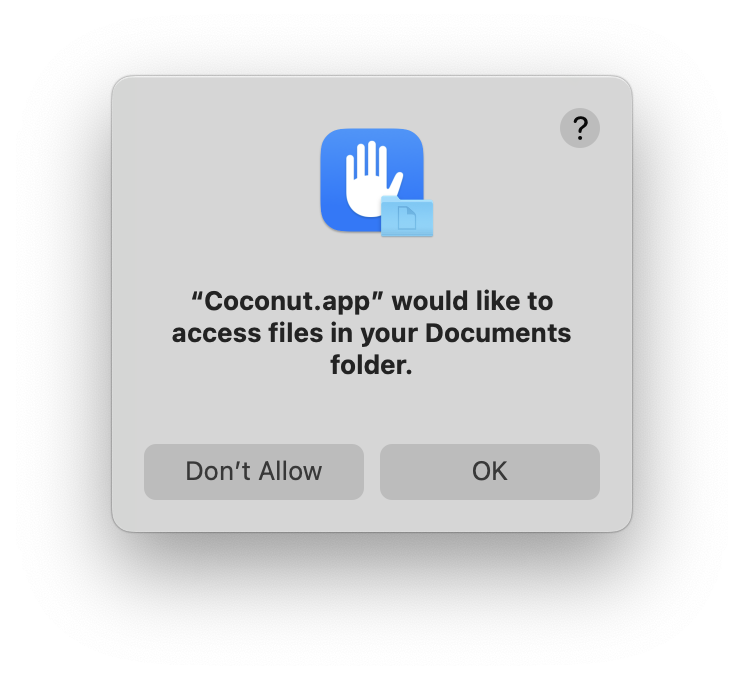Open help via the question mark button

(x=579, y=128)
